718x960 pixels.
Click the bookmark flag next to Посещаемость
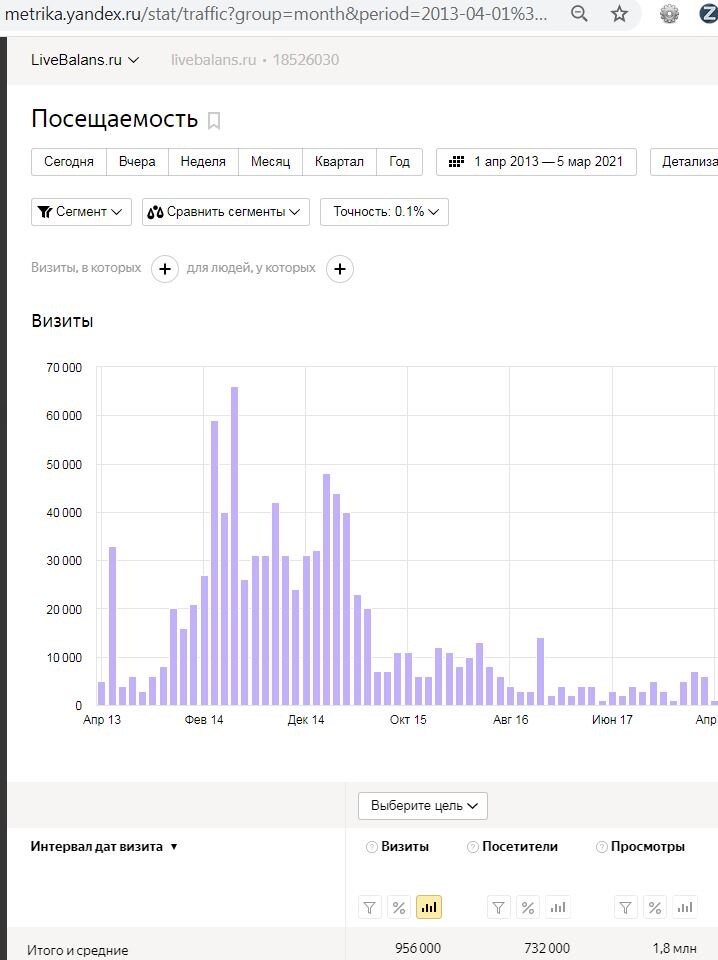(x=214, y=121)
